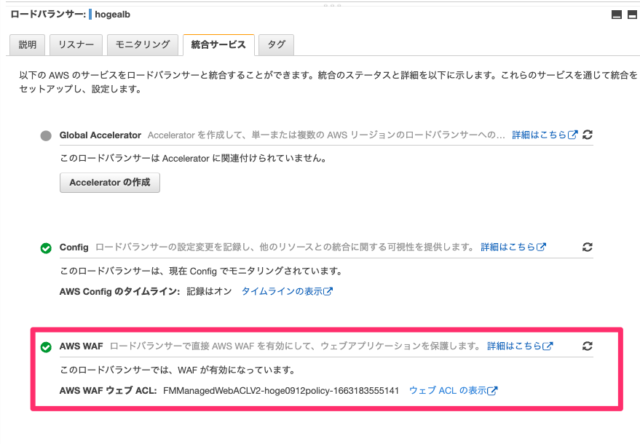Click the panel resize grip dots at top

[x=332, y=5]
